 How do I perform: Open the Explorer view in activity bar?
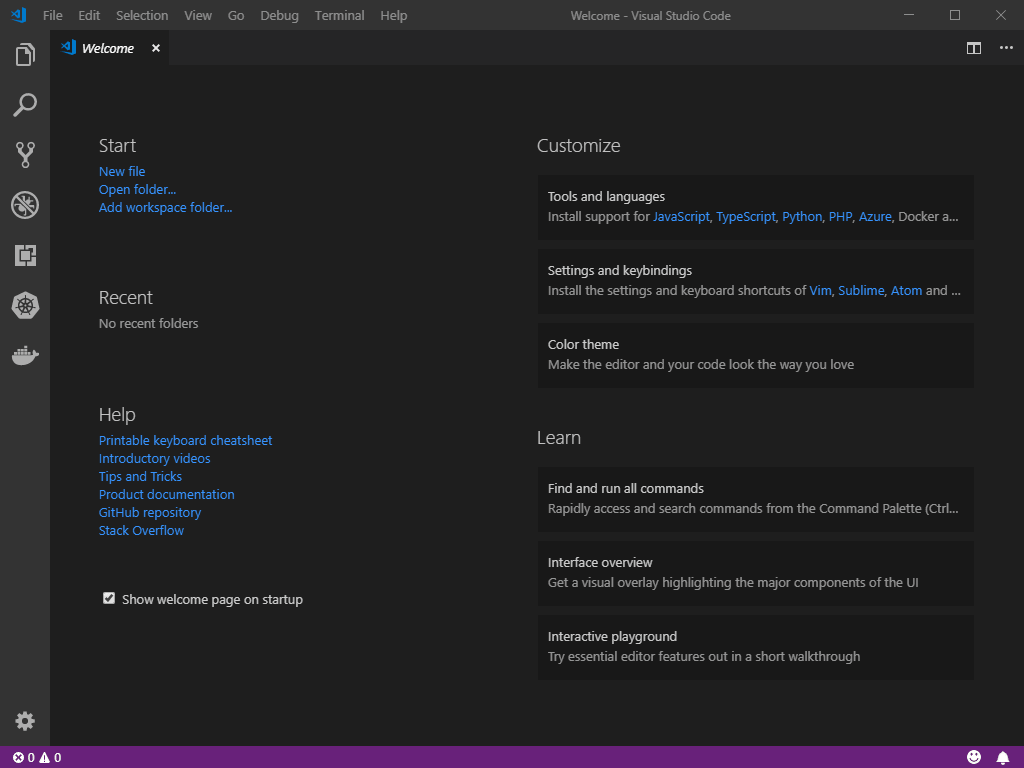pyautogui.click(x=25, y=55)
